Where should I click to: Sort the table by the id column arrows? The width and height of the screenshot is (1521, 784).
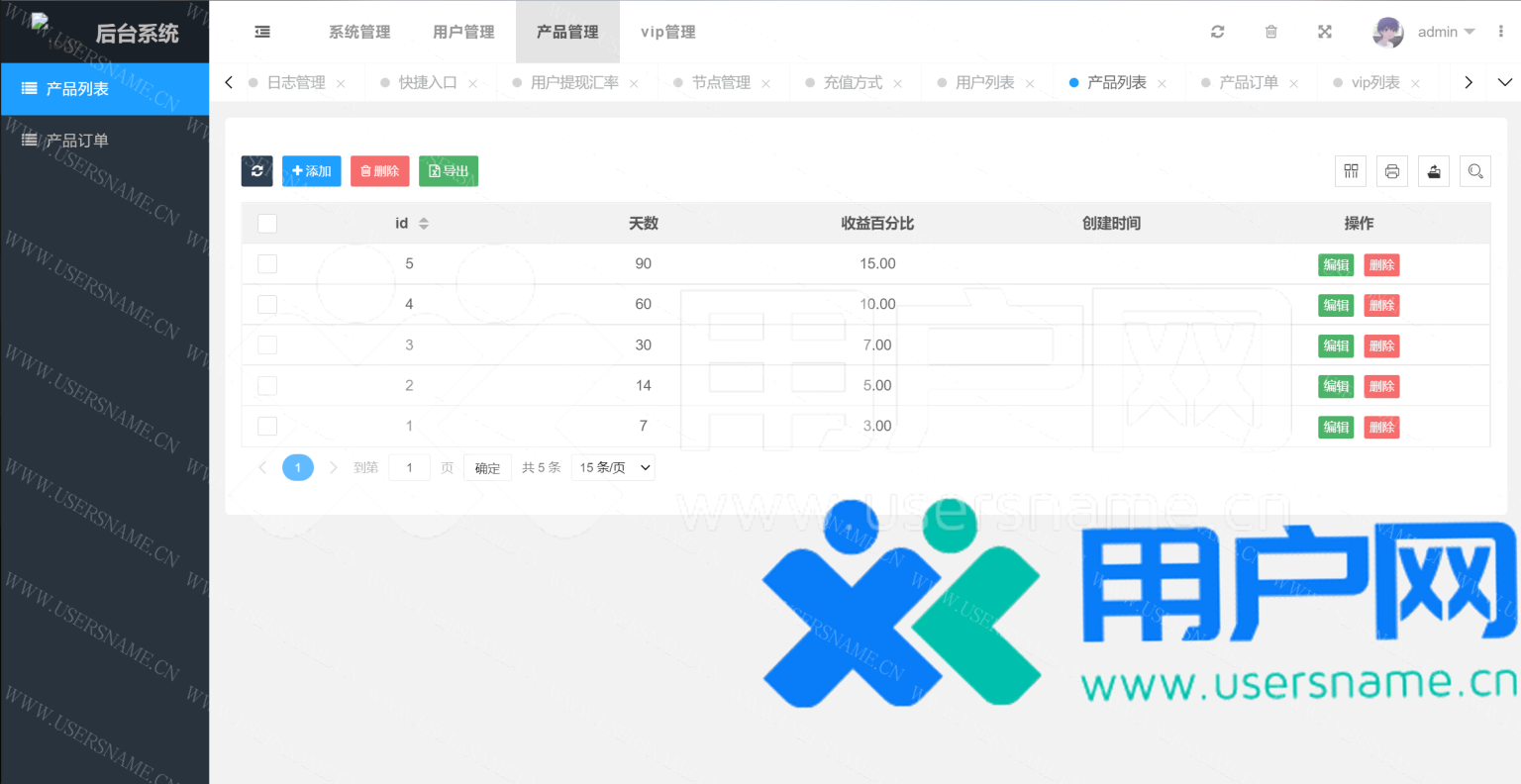click(x=424, y=224)
